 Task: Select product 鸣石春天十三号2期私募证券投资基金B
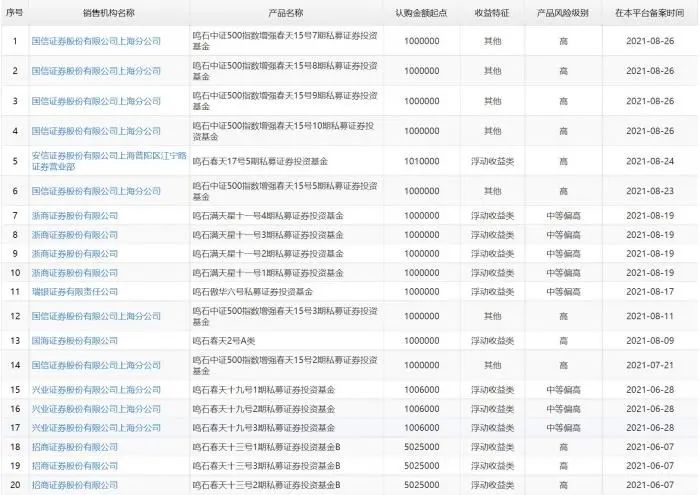pos(266,485)
